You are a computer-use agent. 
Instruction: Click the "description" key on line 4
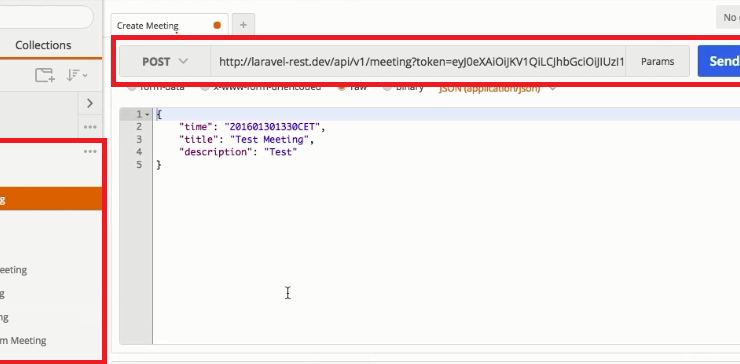click(x=215, y=152)
